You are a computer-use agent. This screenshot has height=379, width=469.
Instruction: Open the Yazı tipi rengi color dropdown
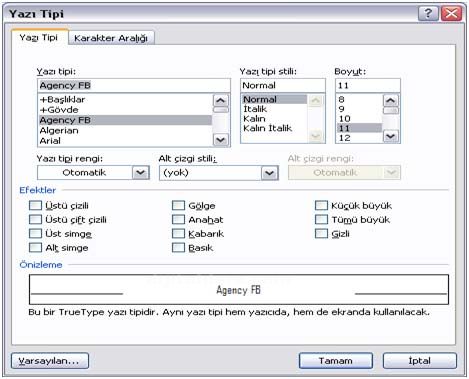click(140, 173)
